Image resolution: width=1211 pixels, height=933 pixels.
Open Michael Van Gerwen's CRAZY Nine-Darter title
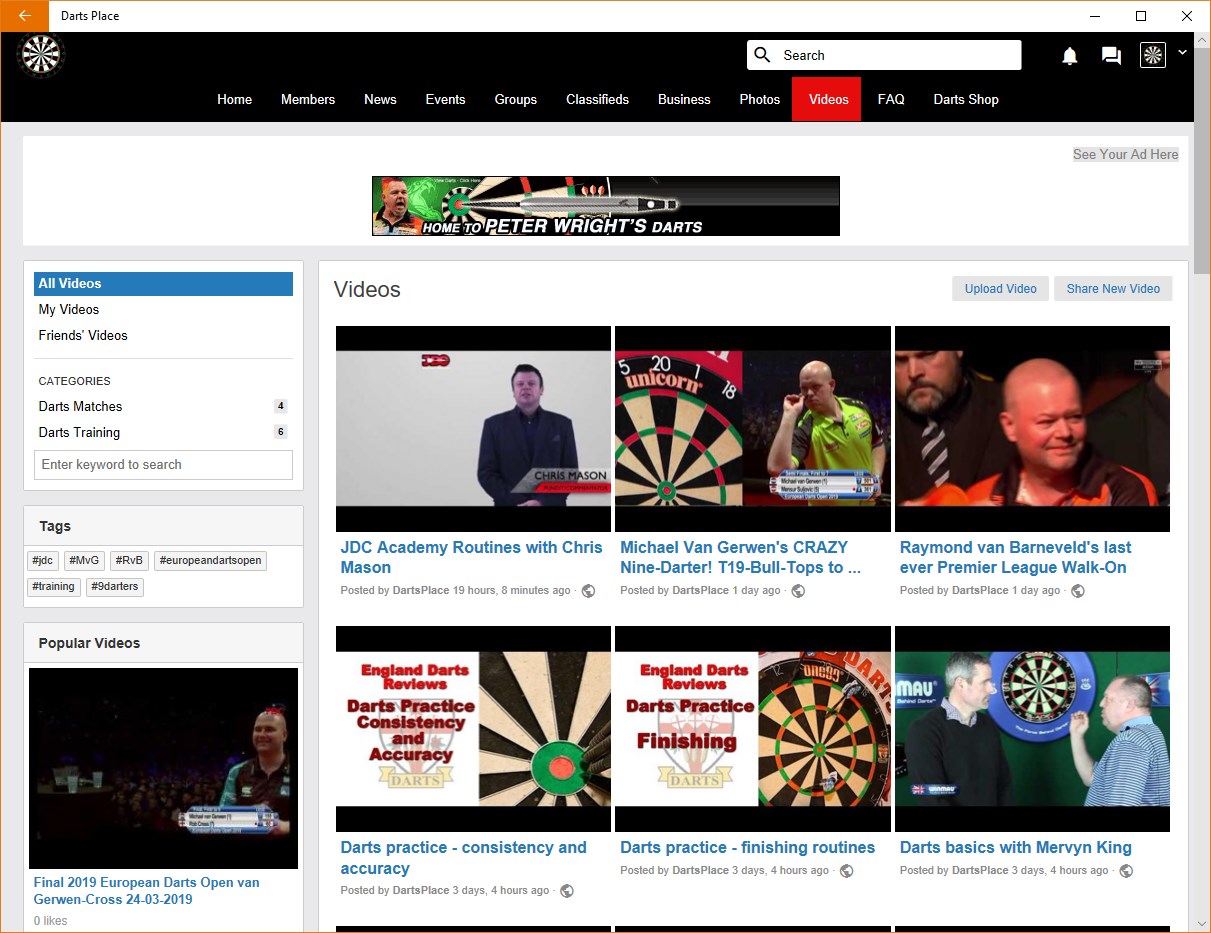(740, 558)
